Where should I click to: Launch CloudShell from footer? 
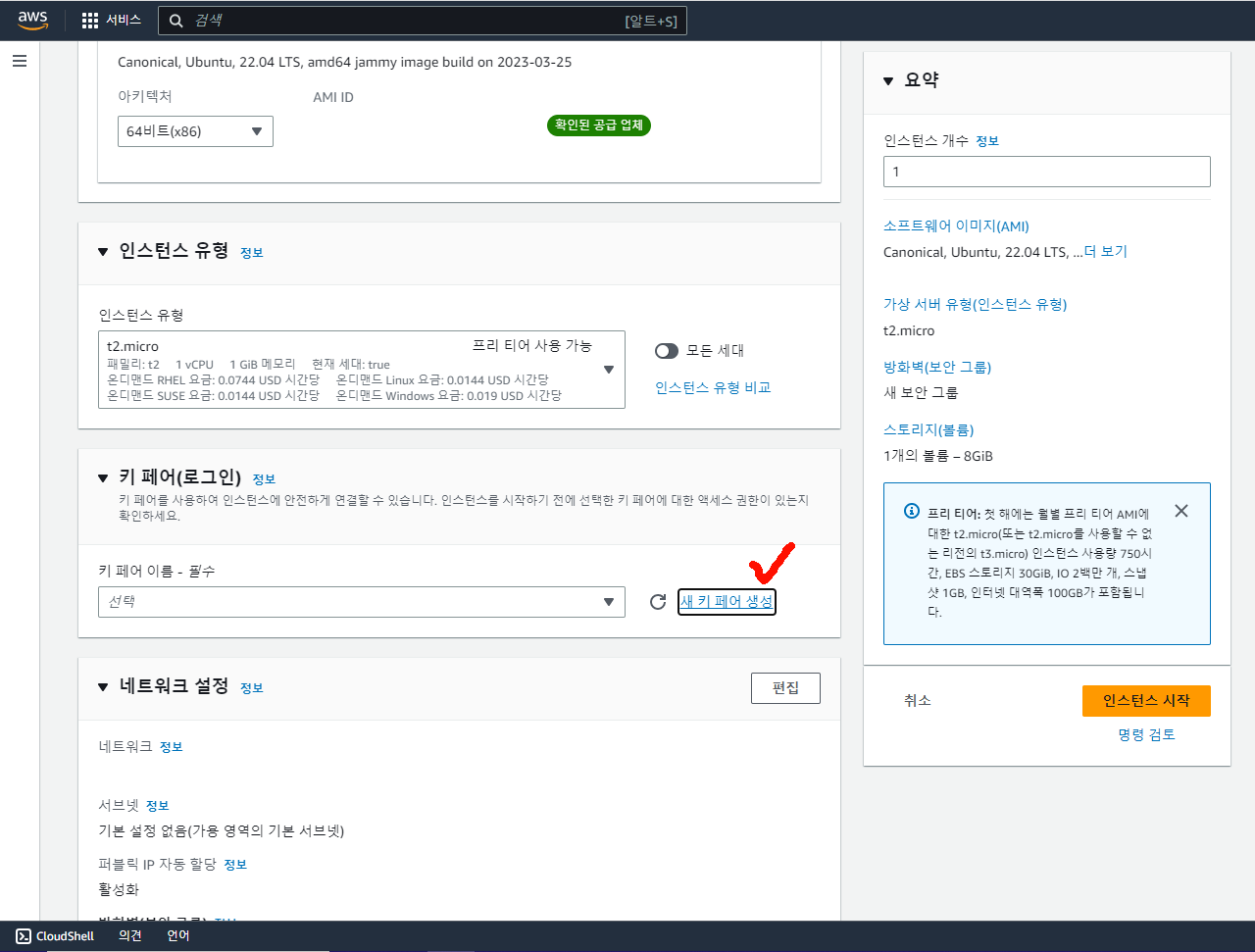[x=56, y=936]
